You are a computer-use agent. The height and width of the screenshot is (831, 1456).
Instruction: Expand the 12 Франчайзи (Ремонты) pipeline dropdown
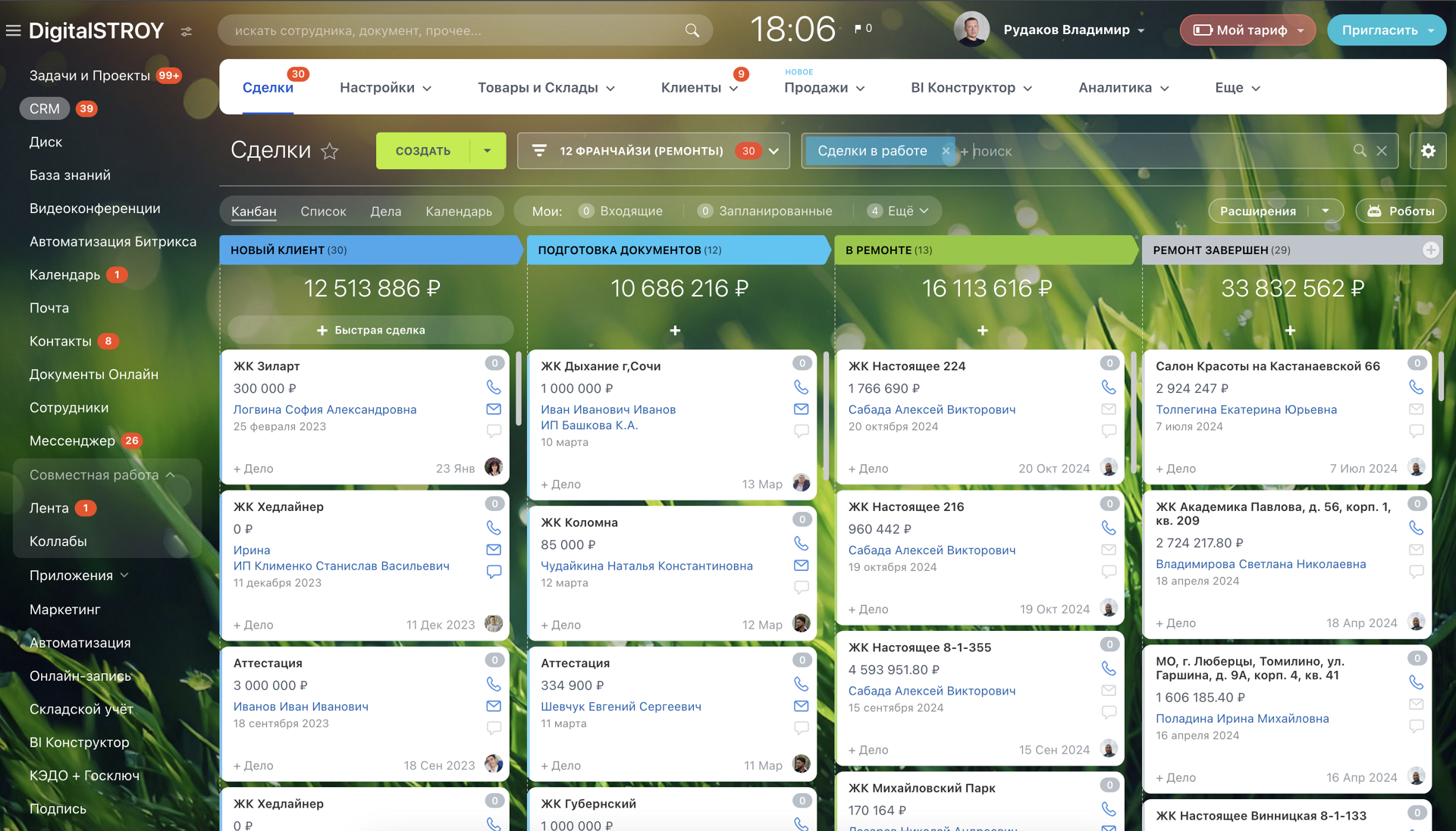(773, 151)
